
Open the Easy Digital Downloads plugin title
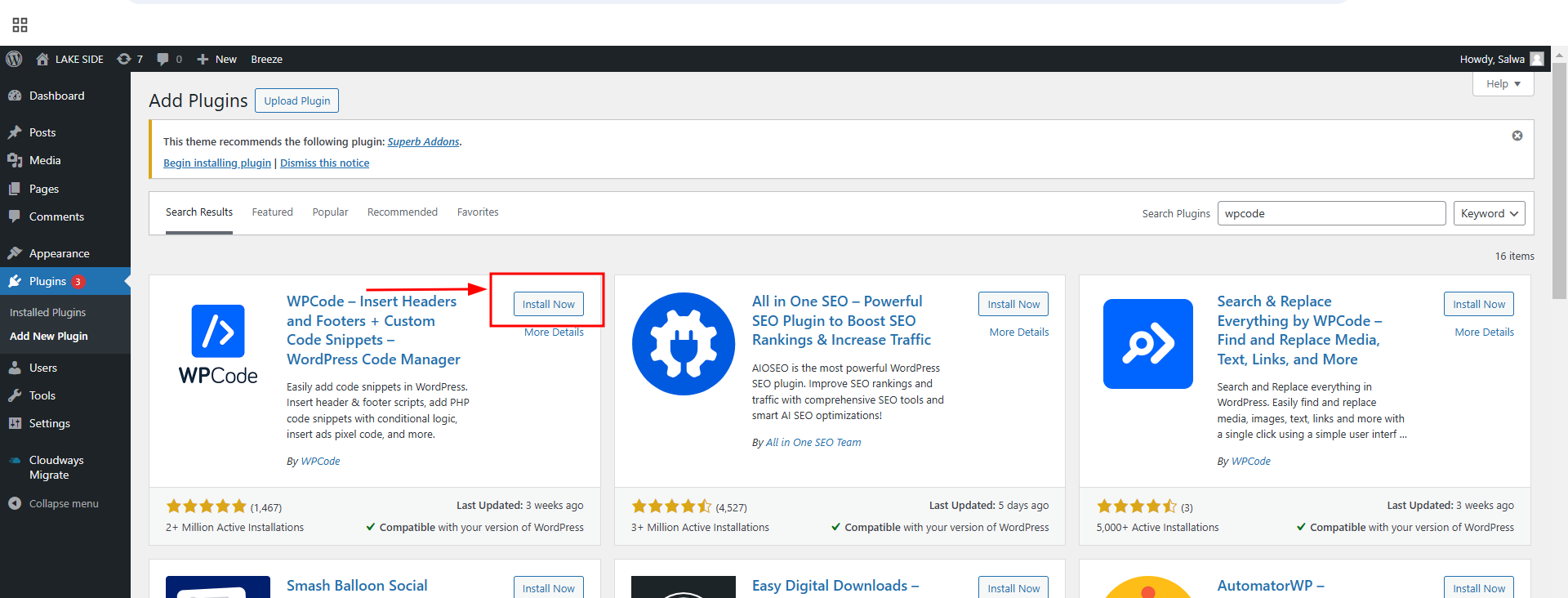(835, 586)
